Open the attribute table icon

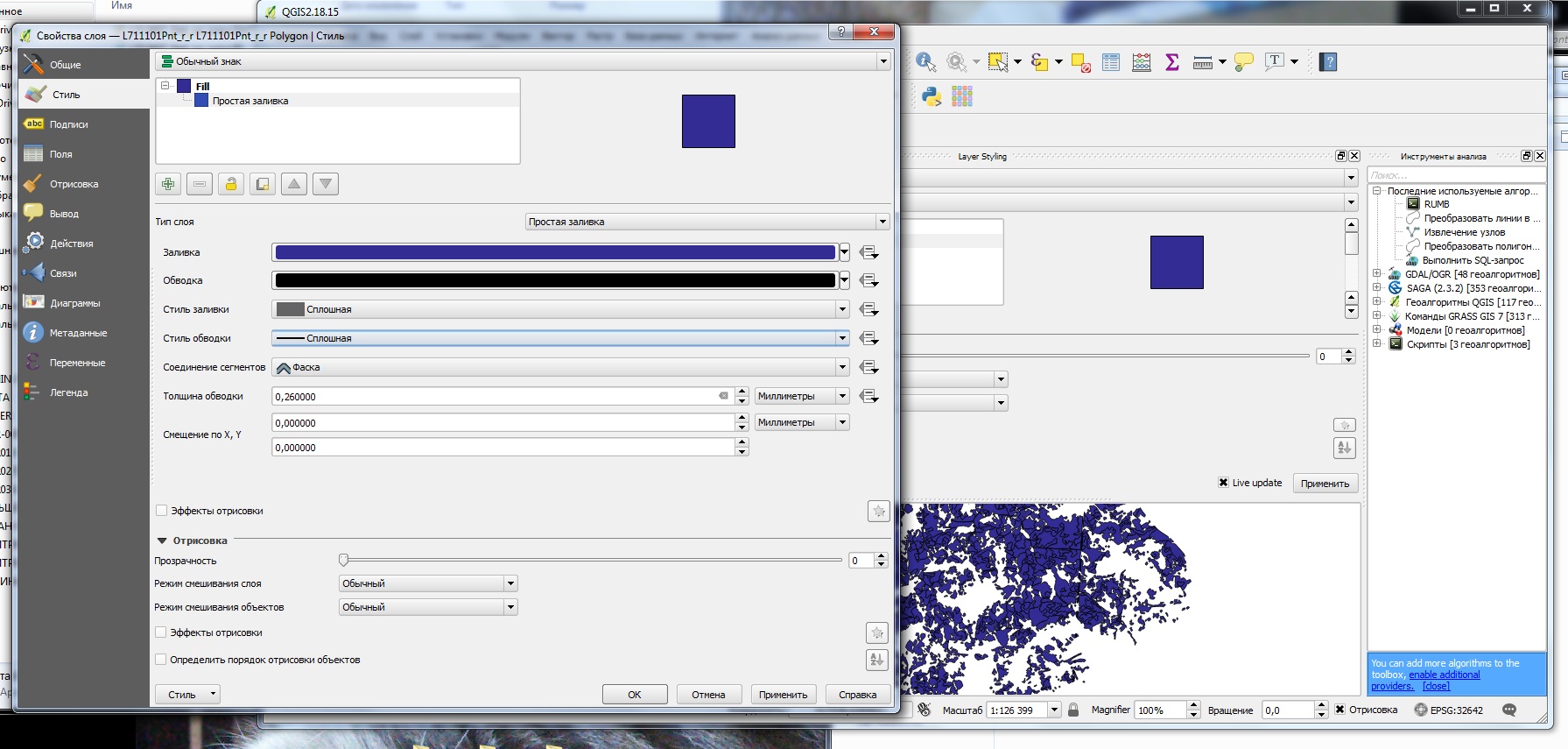point(1111,62)
